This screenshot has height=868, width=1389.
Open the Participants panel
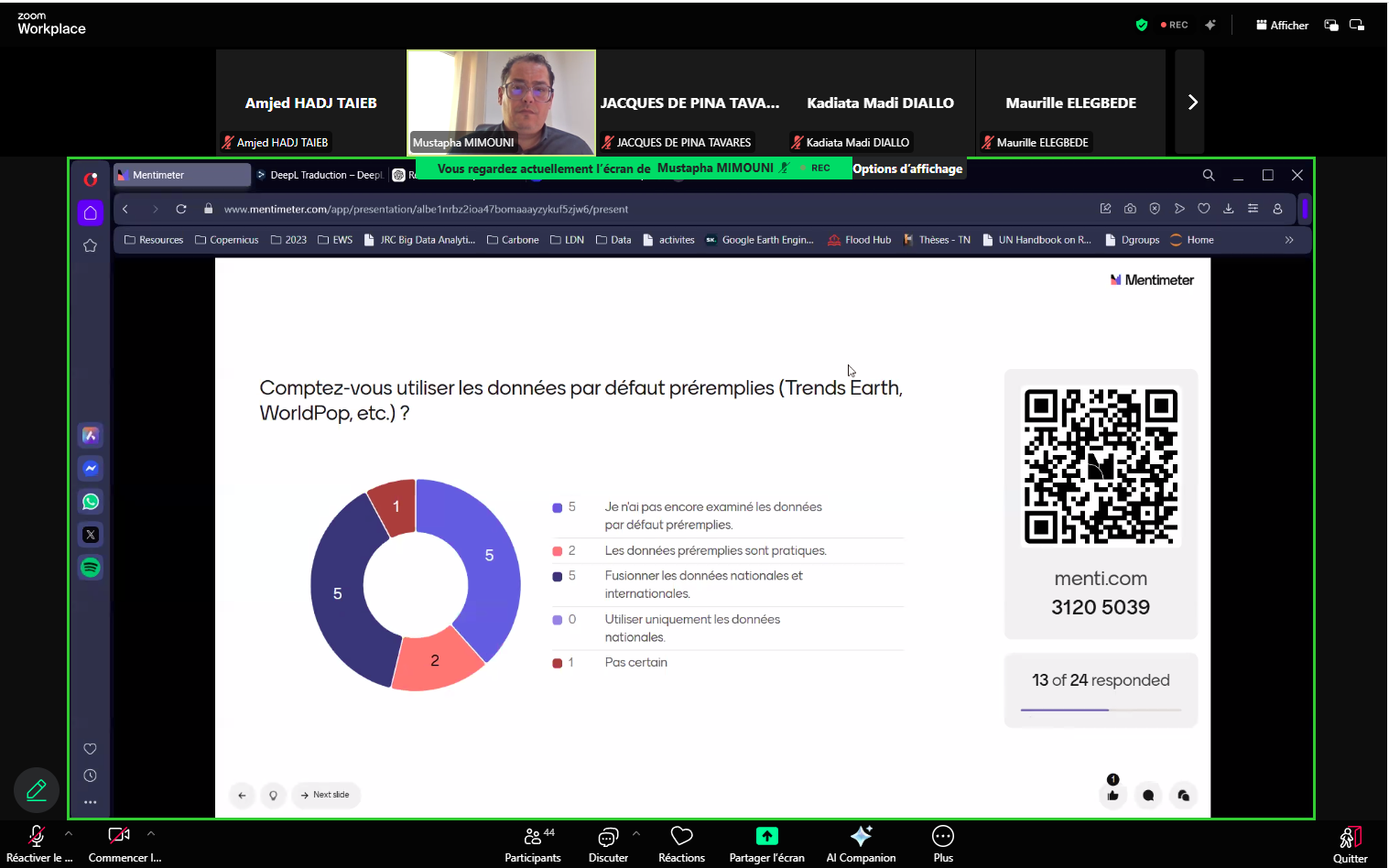pyautogui.click(x=533, y=843)
